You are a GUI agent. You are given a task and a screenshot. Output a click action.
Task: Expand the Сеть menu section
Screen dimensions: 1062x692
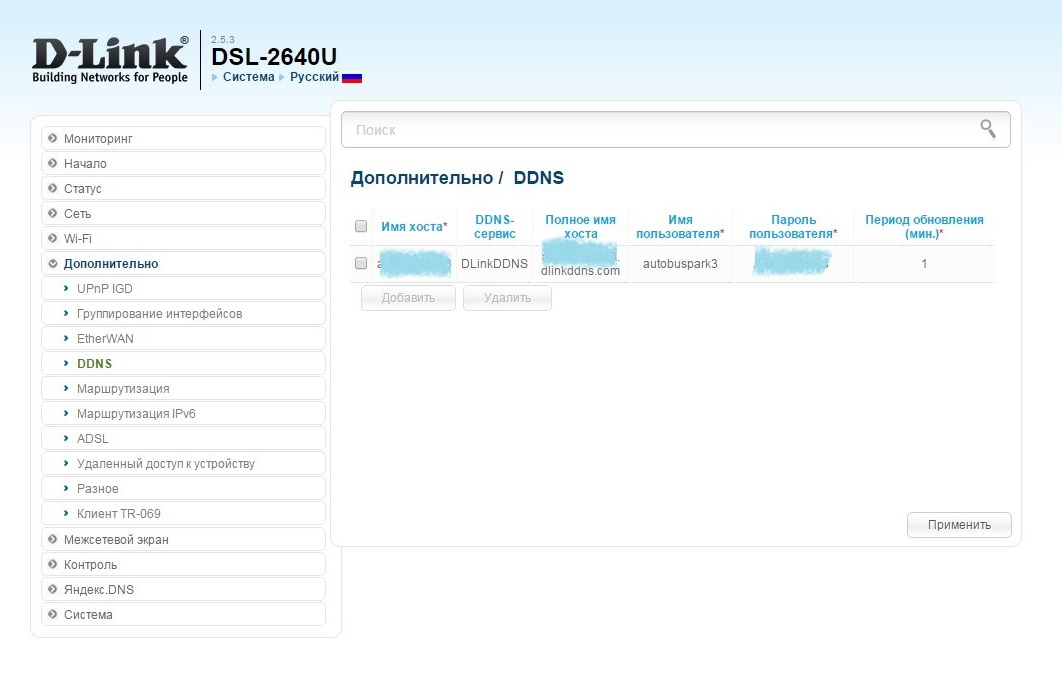point(77,213)
